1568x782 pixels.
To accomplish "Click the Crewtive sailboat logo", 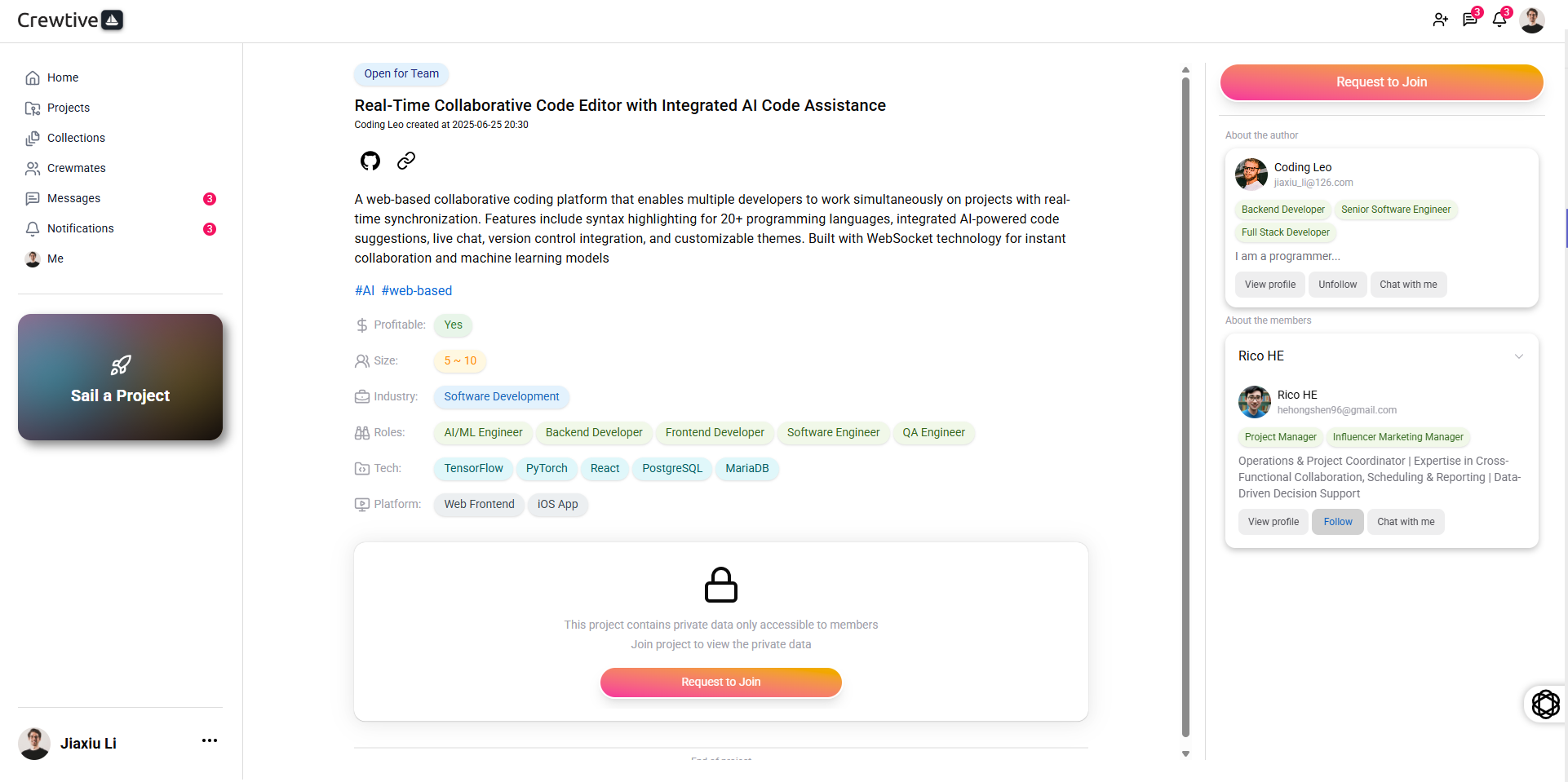I will 113,20.
